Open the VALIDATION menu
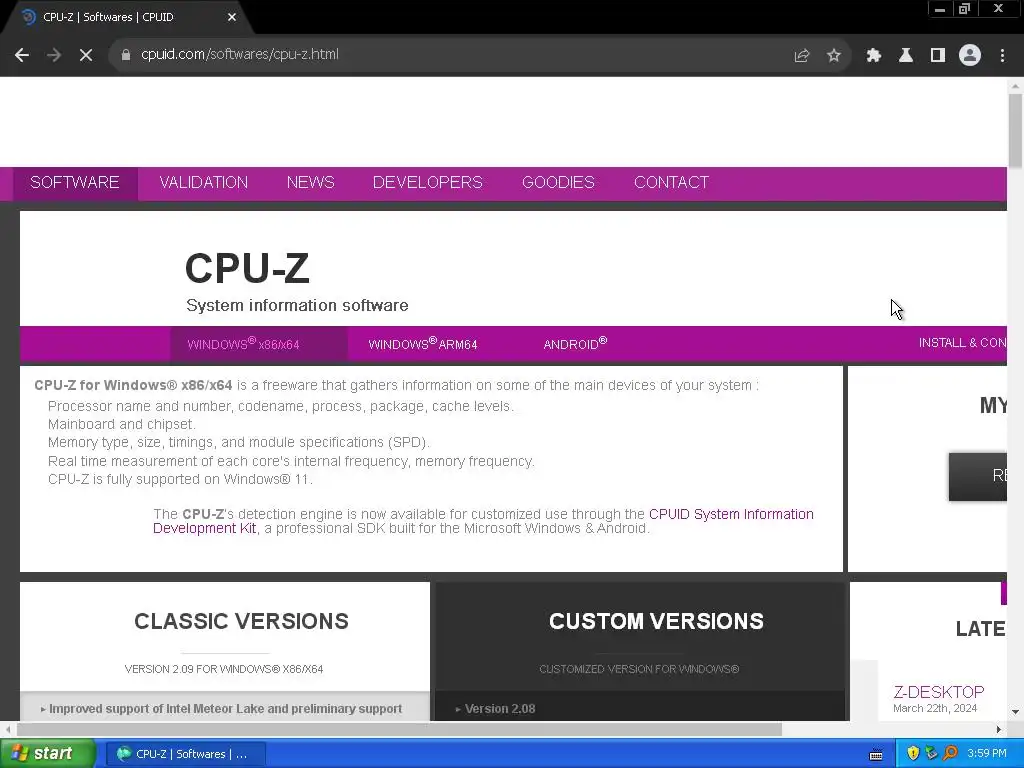Viewport: 1024px width, 768px height. pyautogui.click(x=204, y=182)
